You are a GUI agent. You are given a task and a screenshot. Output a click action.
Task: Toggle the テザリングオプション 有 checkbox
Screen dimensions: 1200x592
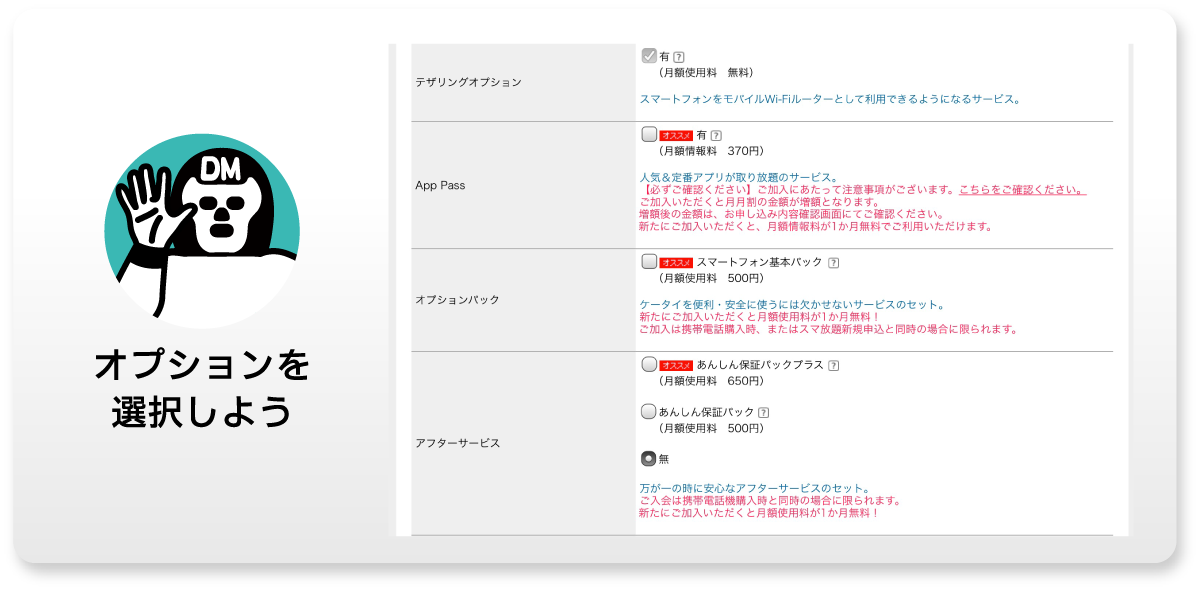tap(649, 56)
